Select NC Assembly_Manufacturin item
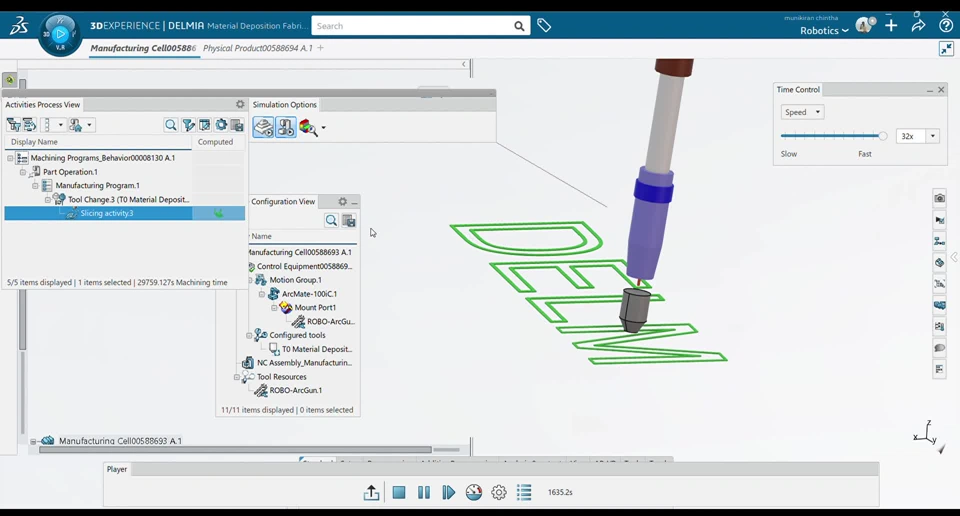Viewport: 960px width, 516px height. pos(304,363)
